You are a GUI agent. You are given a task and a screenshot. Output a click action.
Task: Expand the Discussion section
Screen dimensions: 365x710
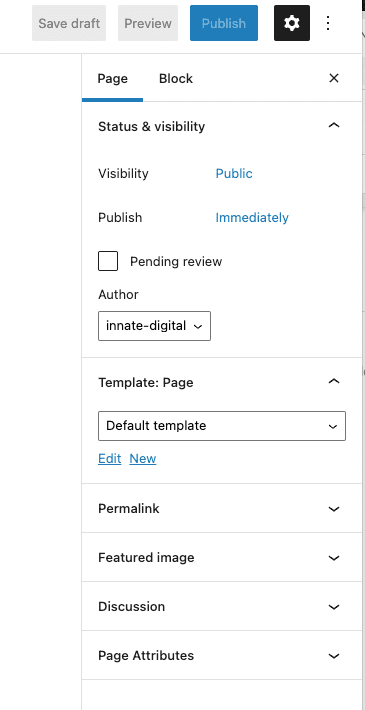point(221,606)
